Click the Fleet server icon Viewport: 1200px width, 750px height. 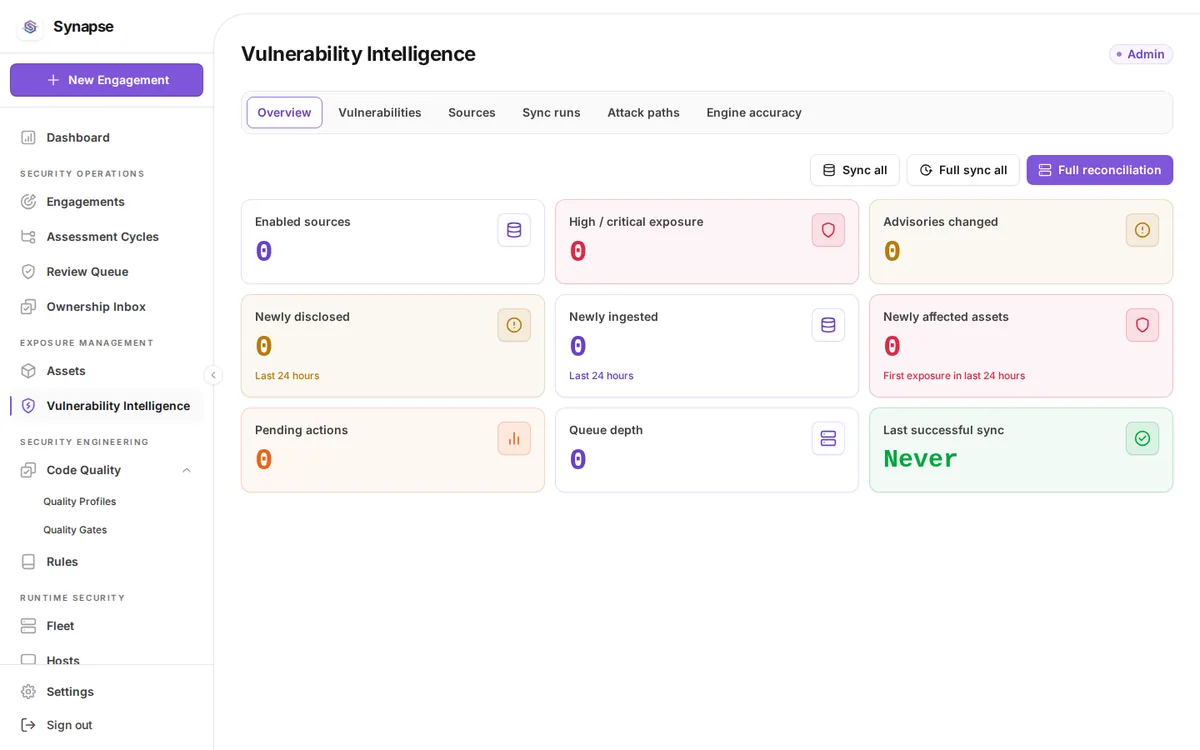(28, 625)
